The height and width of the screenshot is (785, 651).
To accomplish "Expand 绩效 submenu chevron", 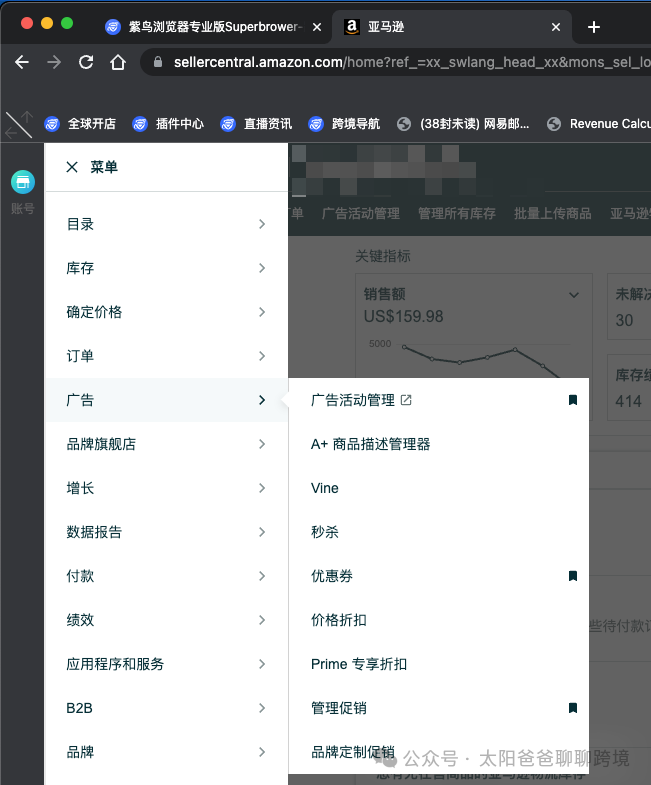I will point(262,620).
